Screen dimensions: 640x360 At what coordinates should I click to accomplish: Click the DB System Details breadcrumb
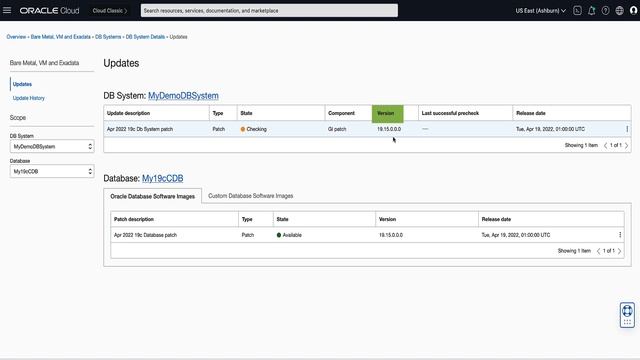tap(145, 37)
